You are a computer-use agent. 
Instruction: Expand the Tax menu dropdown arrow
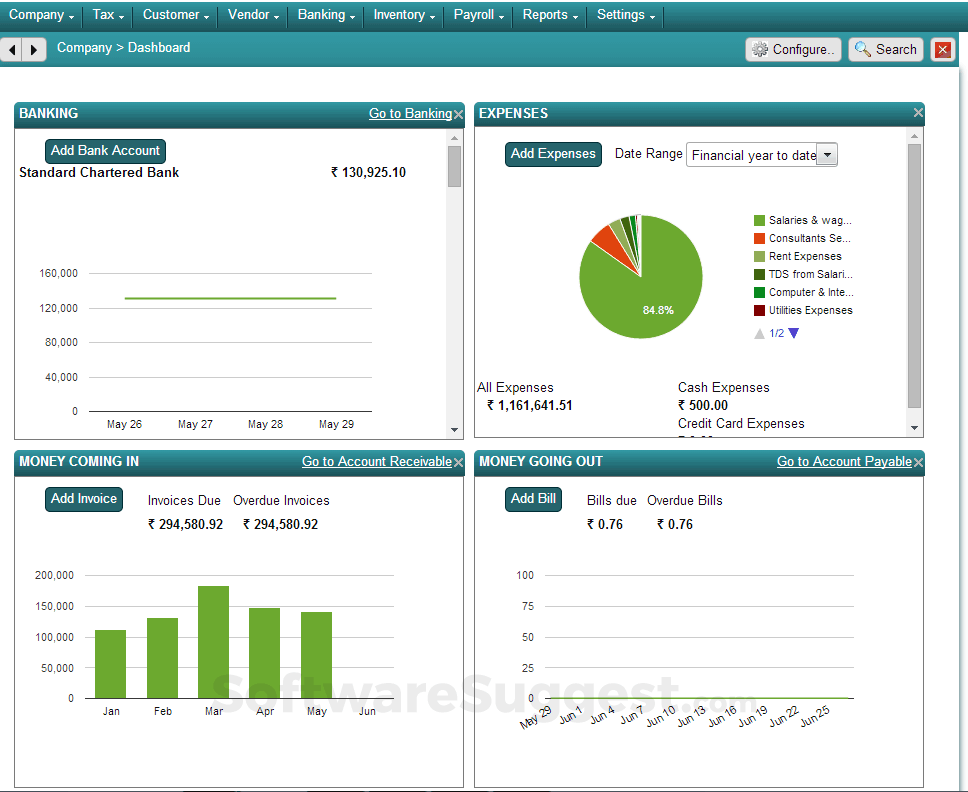point(120,15)
